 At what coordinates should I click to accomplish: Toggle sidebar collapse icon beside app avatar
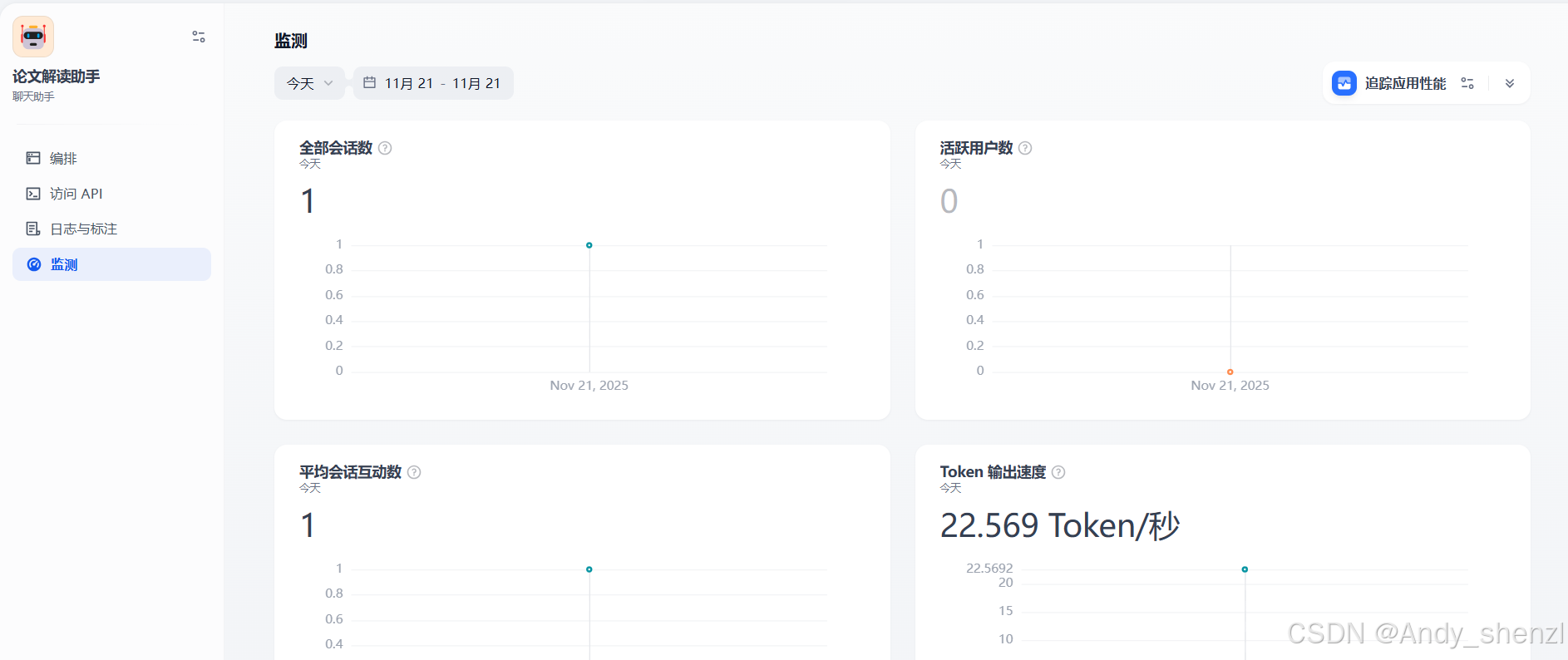(199, 37)
